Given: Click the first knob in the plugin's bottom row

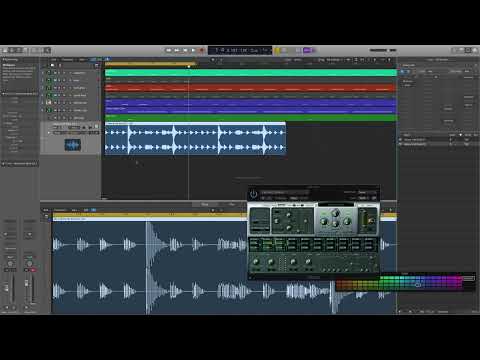Looking at the screenshot, I should click(x=256, y=262).
